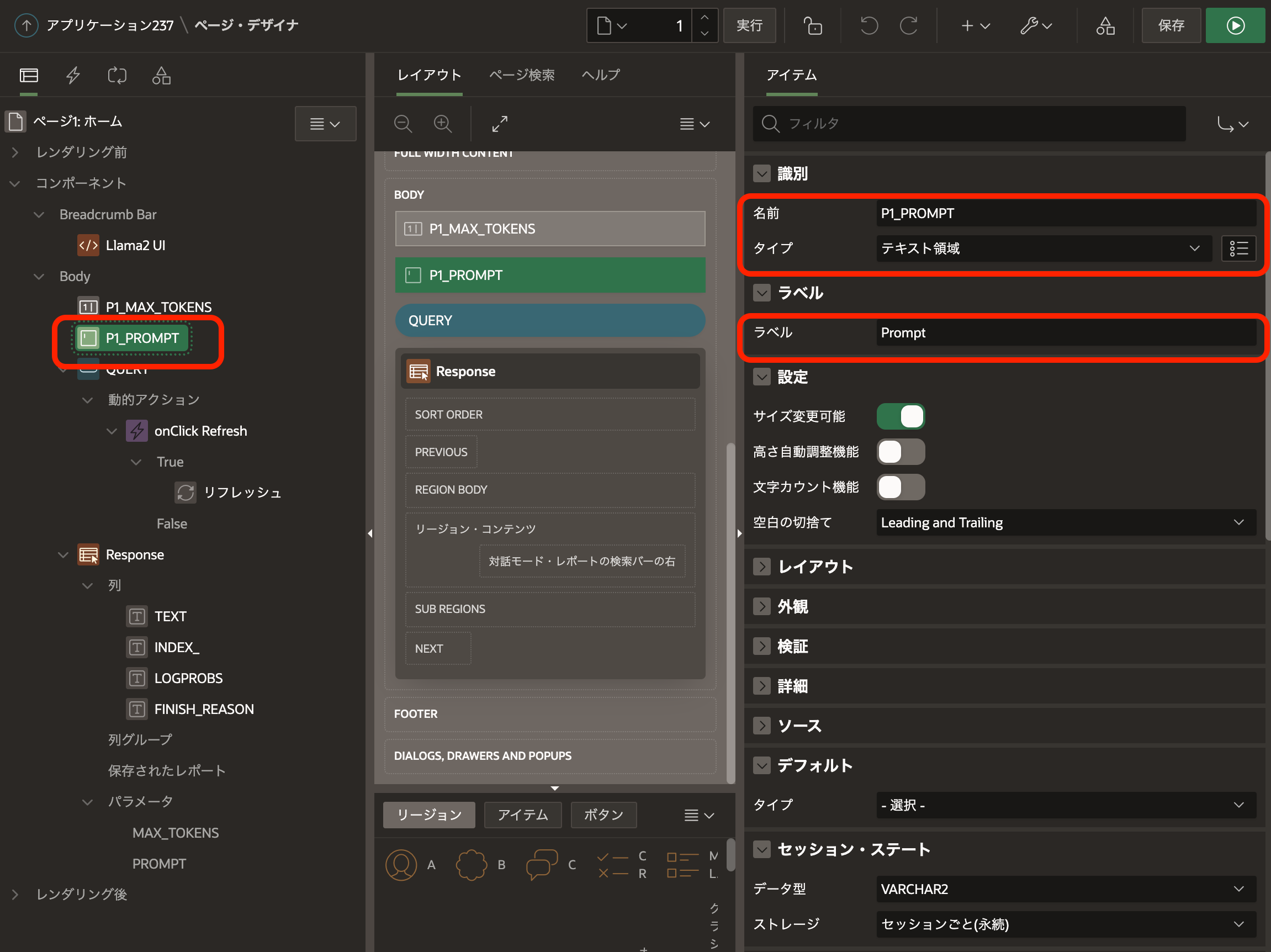Click the 保存 button
1271x952 pixels.
point(1171,25)
